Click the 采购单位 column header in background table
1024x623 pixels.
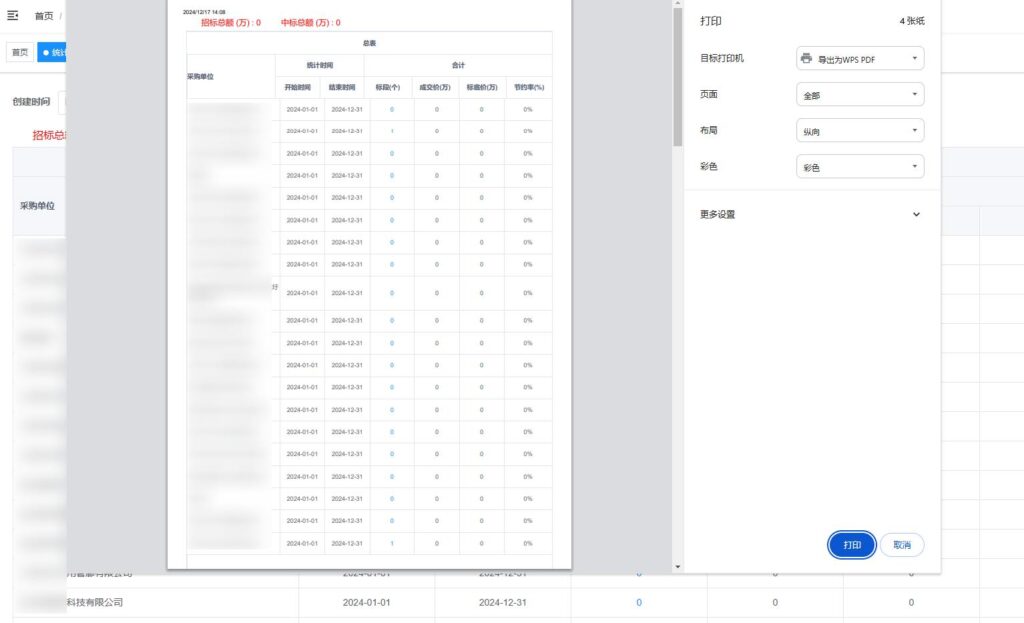(x=37, y=205)
